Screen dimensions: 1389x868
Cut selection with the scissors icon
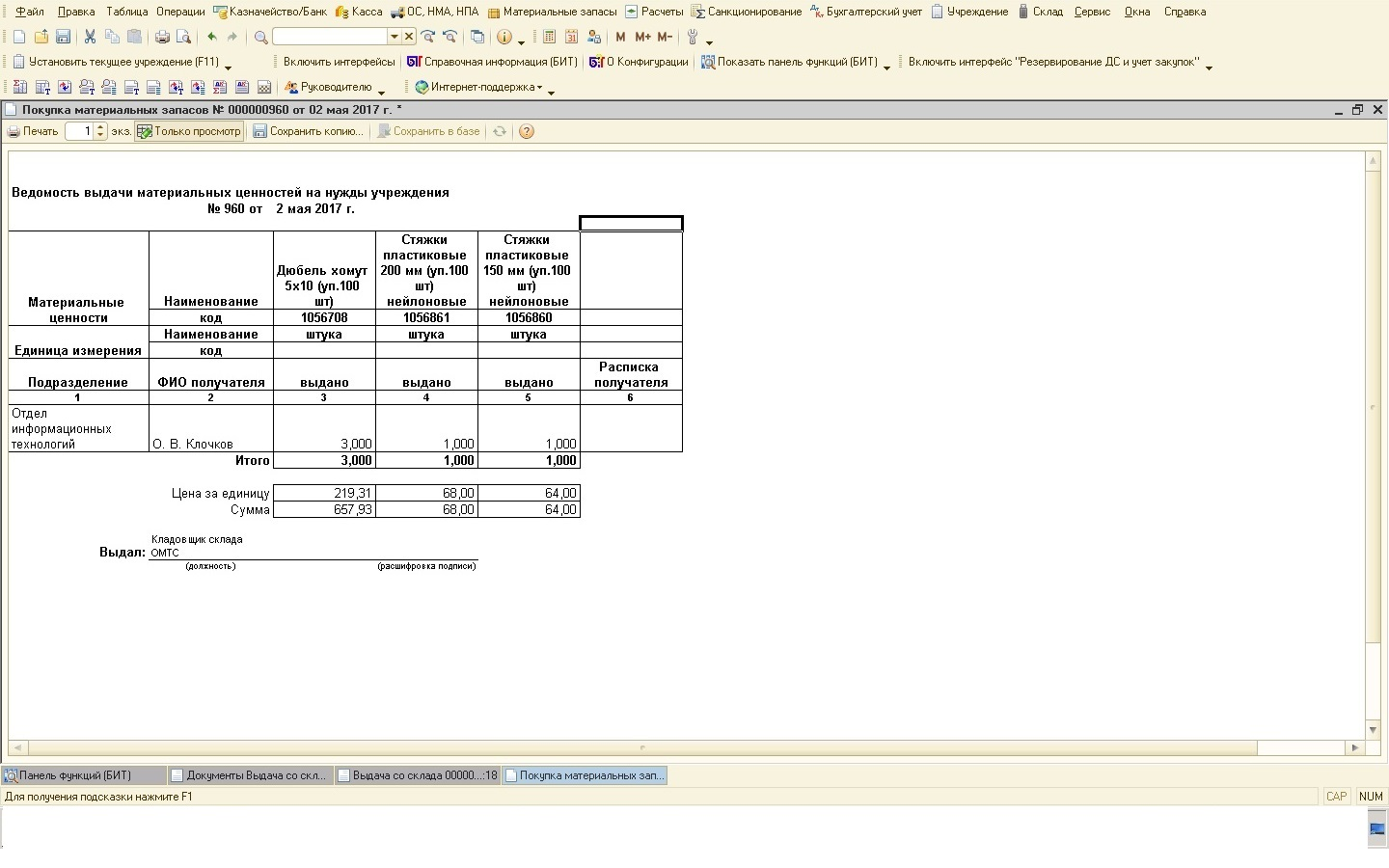[90, 37]
